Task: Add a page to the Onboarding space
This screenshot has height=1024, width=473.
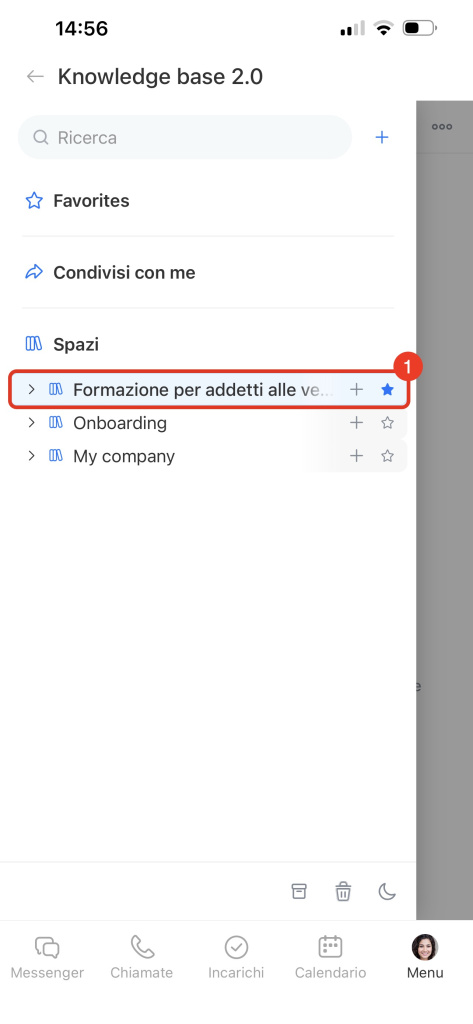Action: point(356,423)
